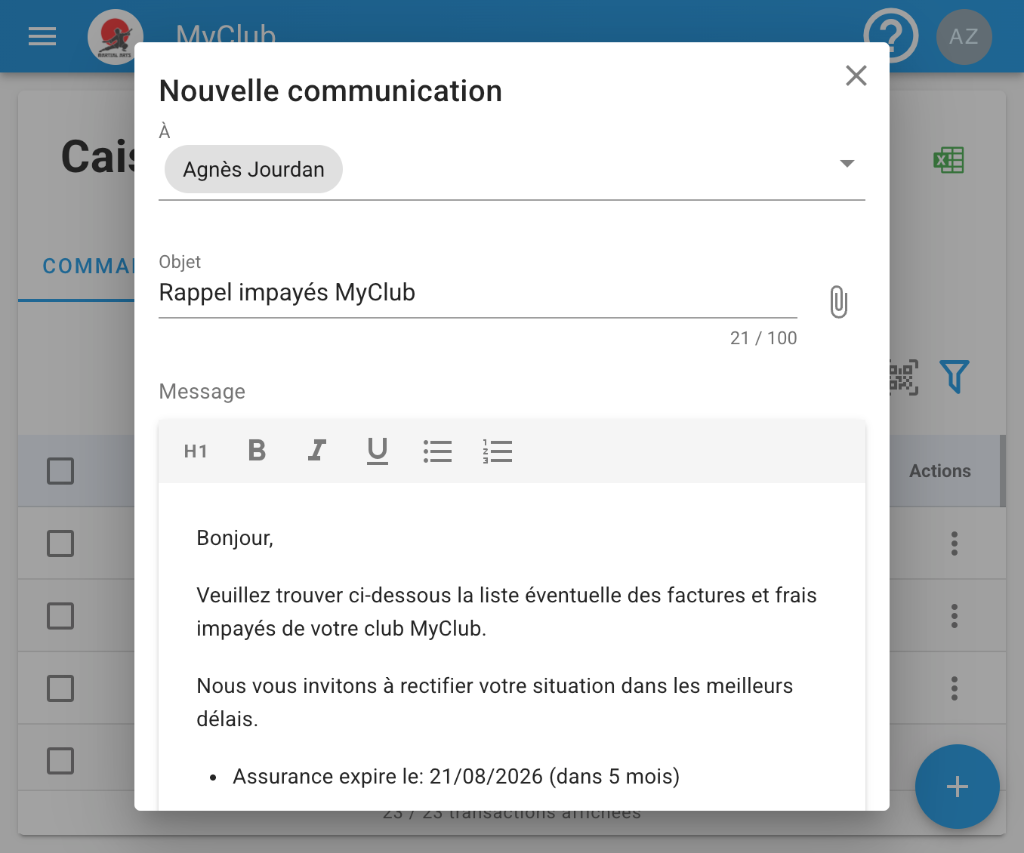Insert a bulleted list

[x=437, y=452]
